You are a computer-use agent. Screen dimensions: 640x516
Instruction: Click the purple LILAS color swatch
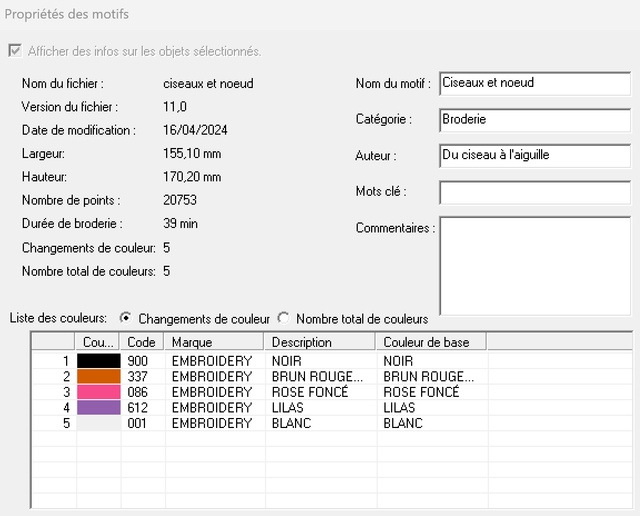(99, 408)
